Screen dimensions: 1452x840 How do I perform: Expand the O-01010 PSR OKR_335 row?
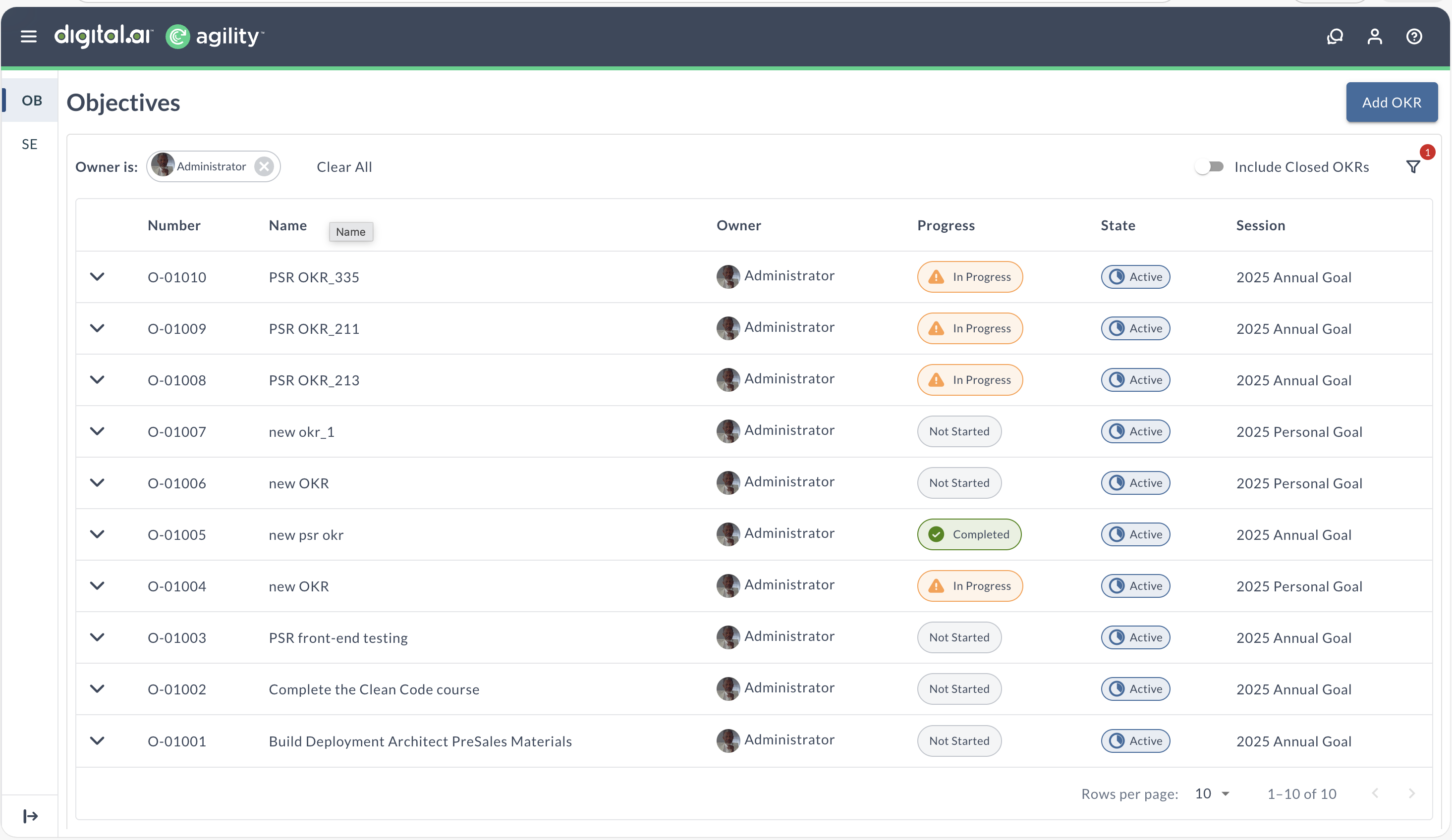point(97,277)
